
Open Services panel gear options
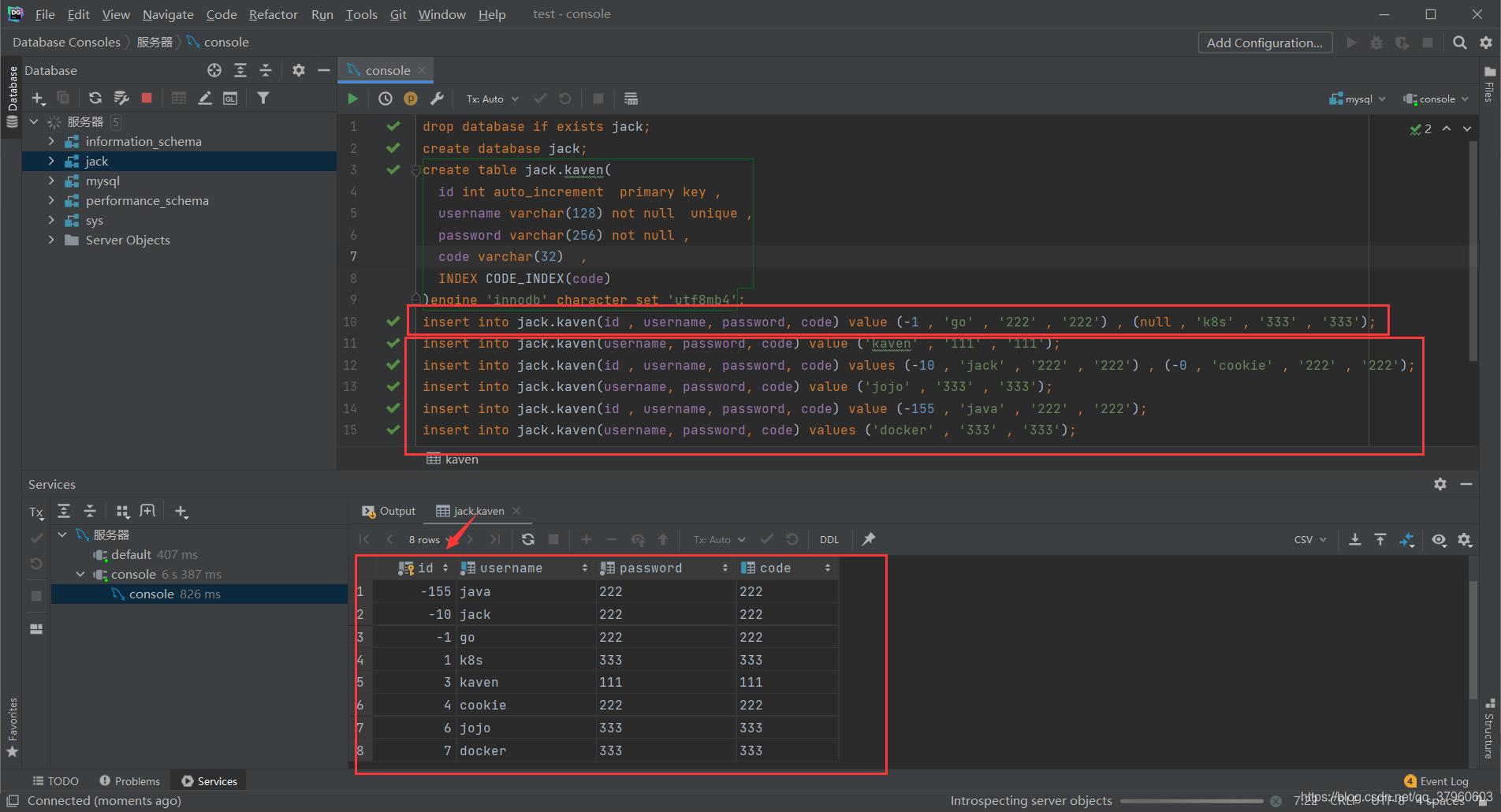pos(1440,484)
